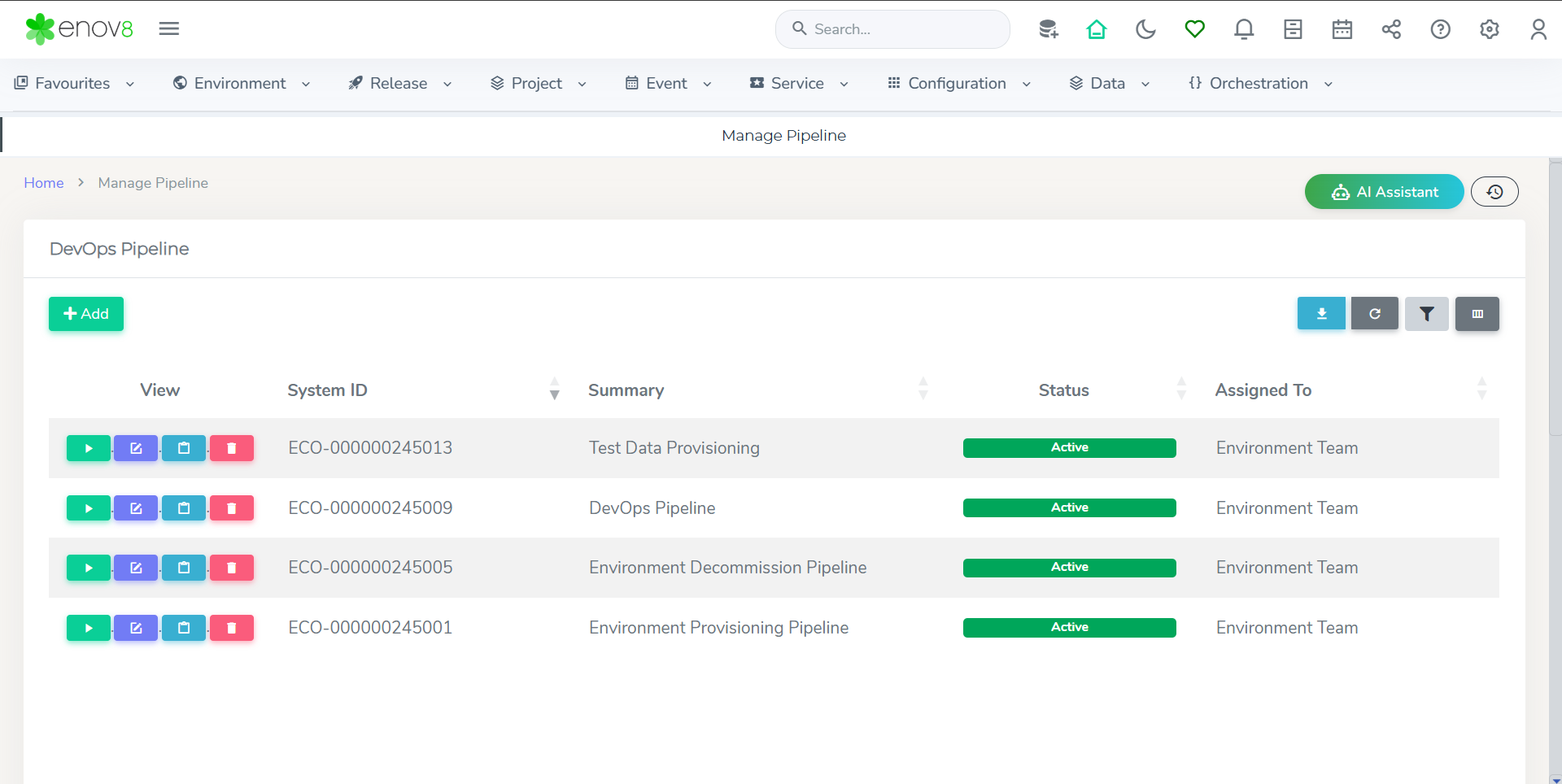The width and height of the screenshot is (1562, 784).
Task: Open the Orchestration menu
Action: pos(1259,84)
